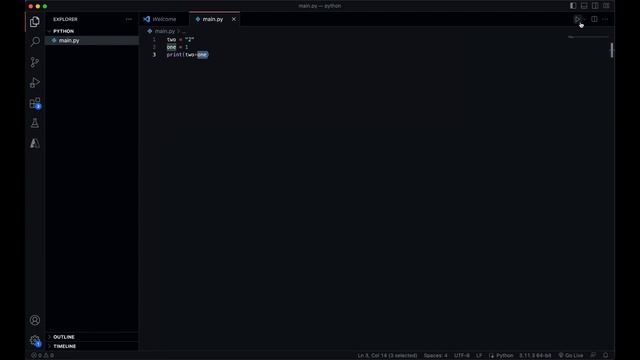Click the editor vertical scrollbar thumb

click(x=611, y=50)
